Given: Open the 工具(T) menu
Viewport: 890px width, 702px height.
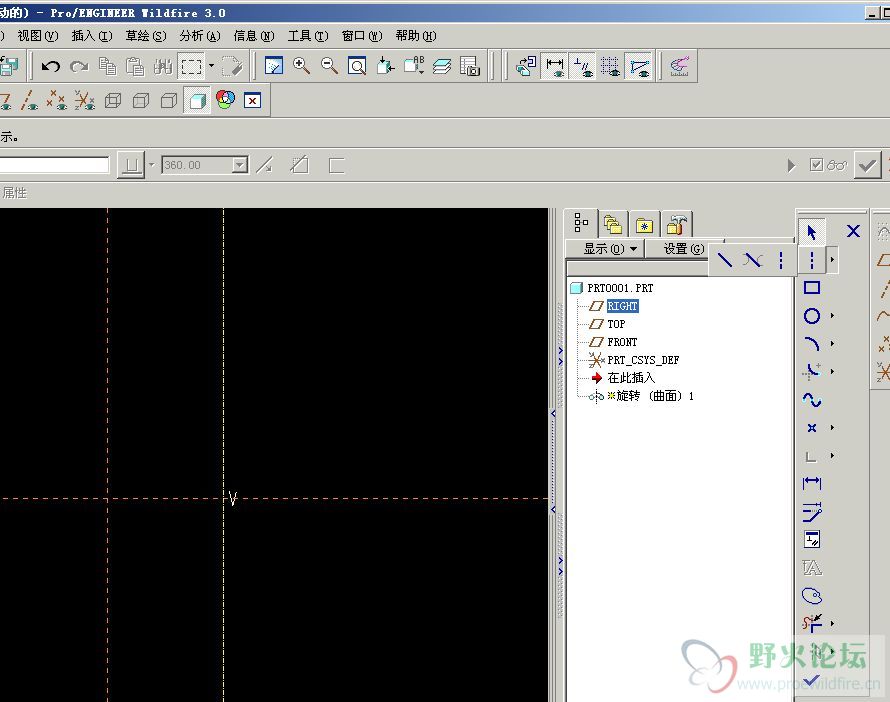Looking at the screenshot, I should click(x=308, y=36).
